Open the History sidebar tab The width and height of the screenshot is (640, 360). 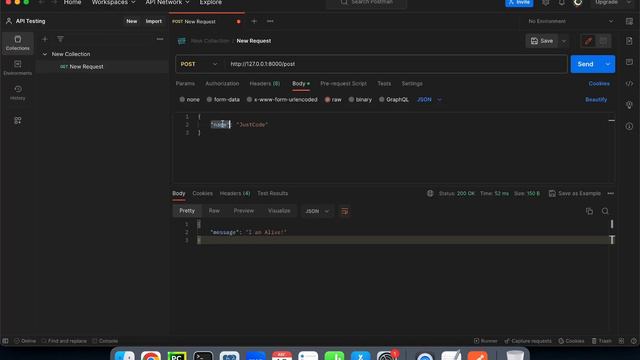point(18,93)
